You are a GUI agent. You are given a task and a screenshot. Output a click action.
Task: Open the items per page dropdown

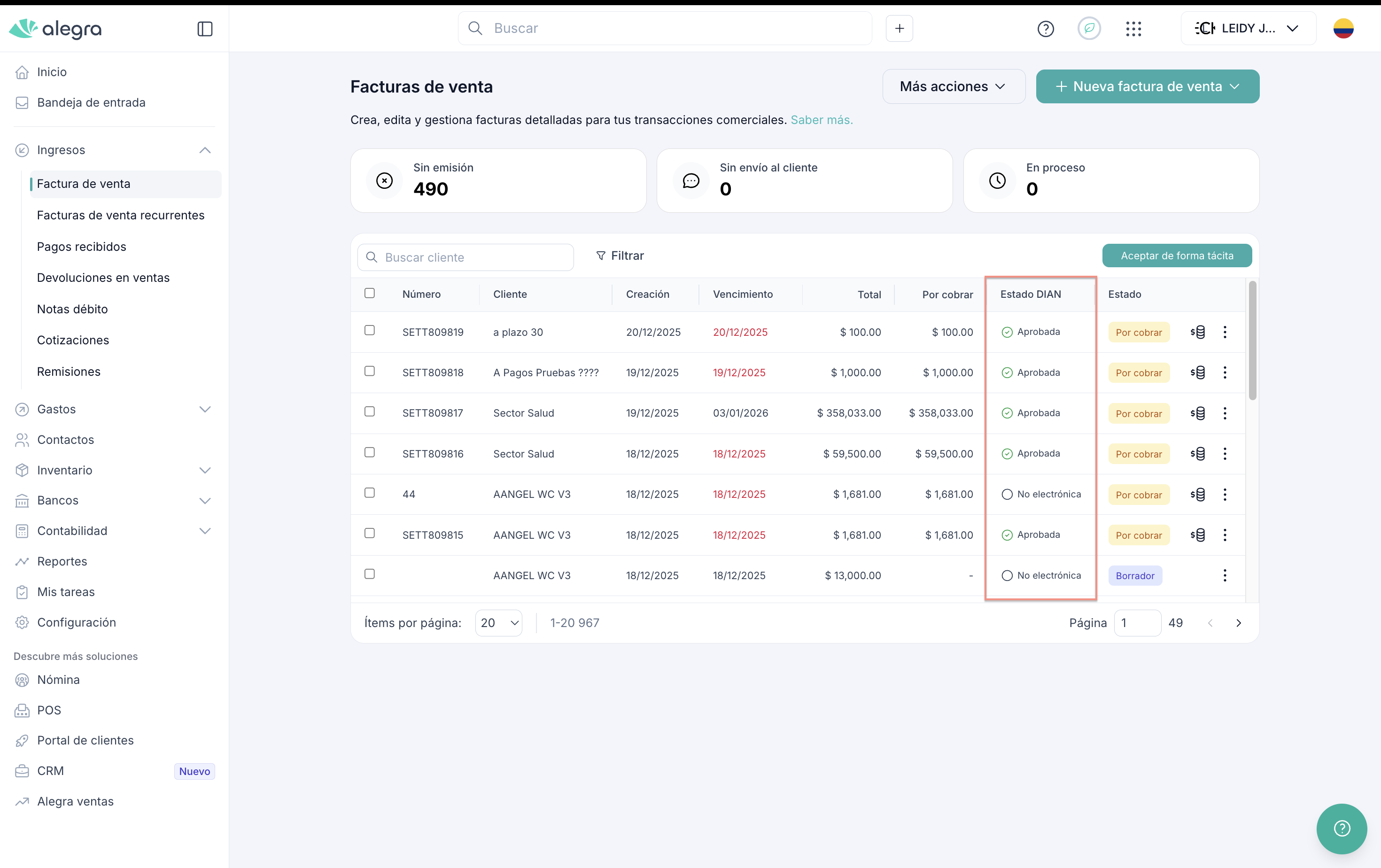(x=498, y=623)
